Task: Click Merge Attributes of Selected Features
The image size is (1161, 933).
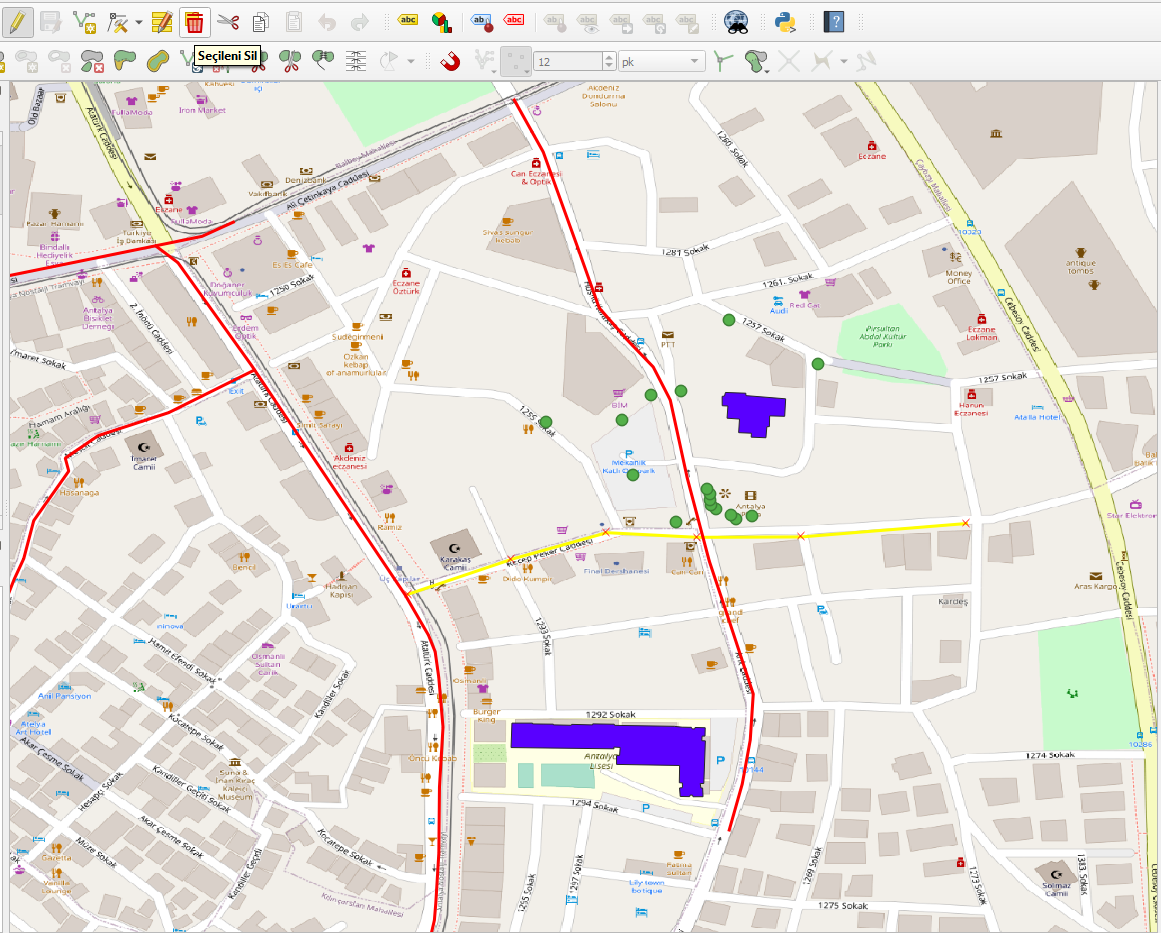Action: click(356, 61)
